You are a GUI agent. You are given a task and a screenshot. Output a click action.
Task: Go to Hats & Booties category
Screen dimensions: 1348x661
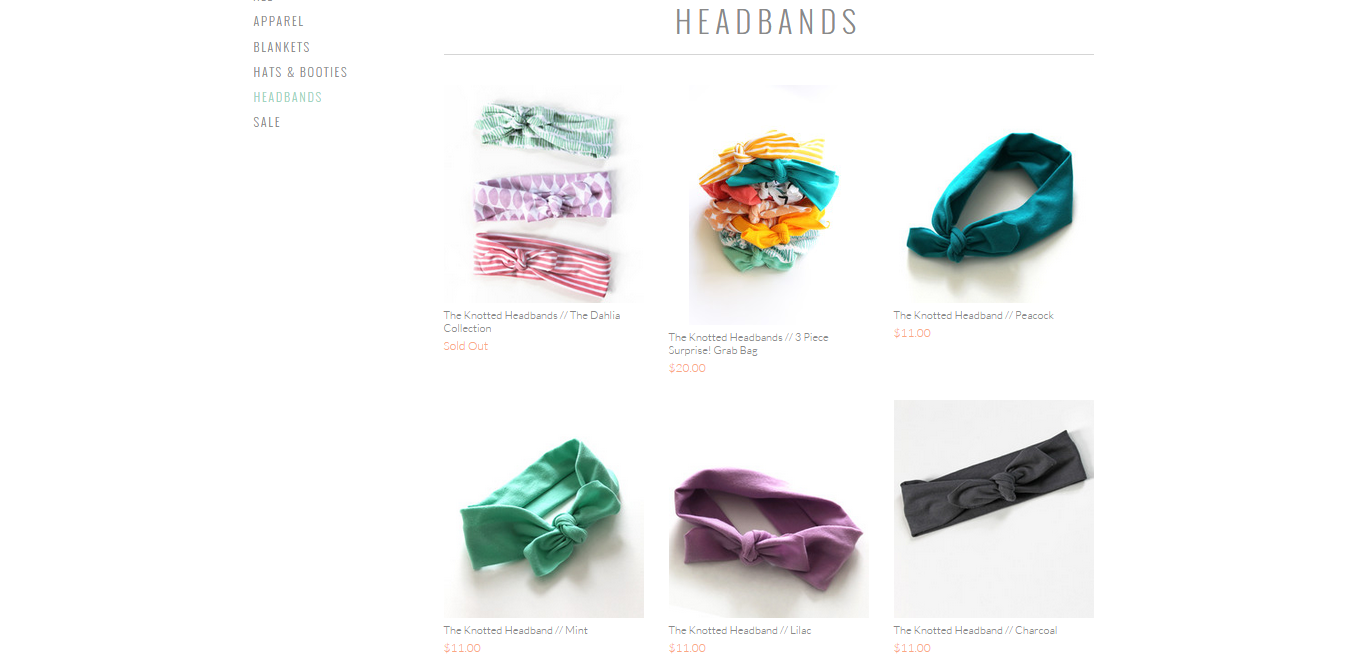tap(300, 72)
